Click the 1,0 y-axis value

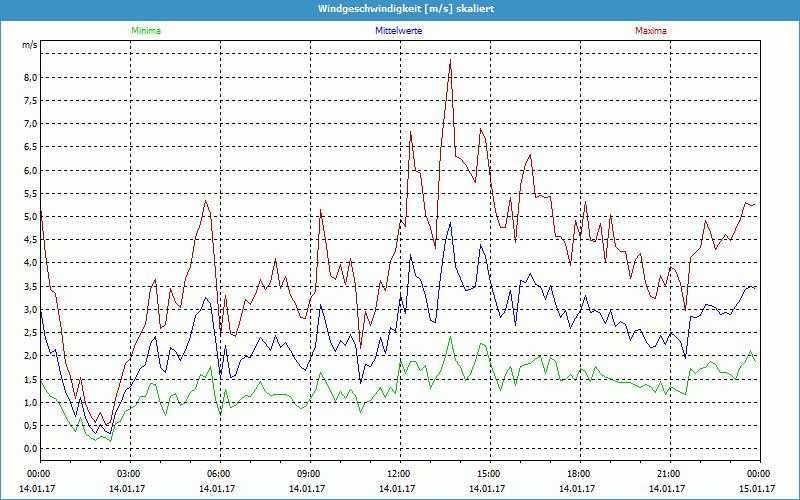(x=31, y=402)
